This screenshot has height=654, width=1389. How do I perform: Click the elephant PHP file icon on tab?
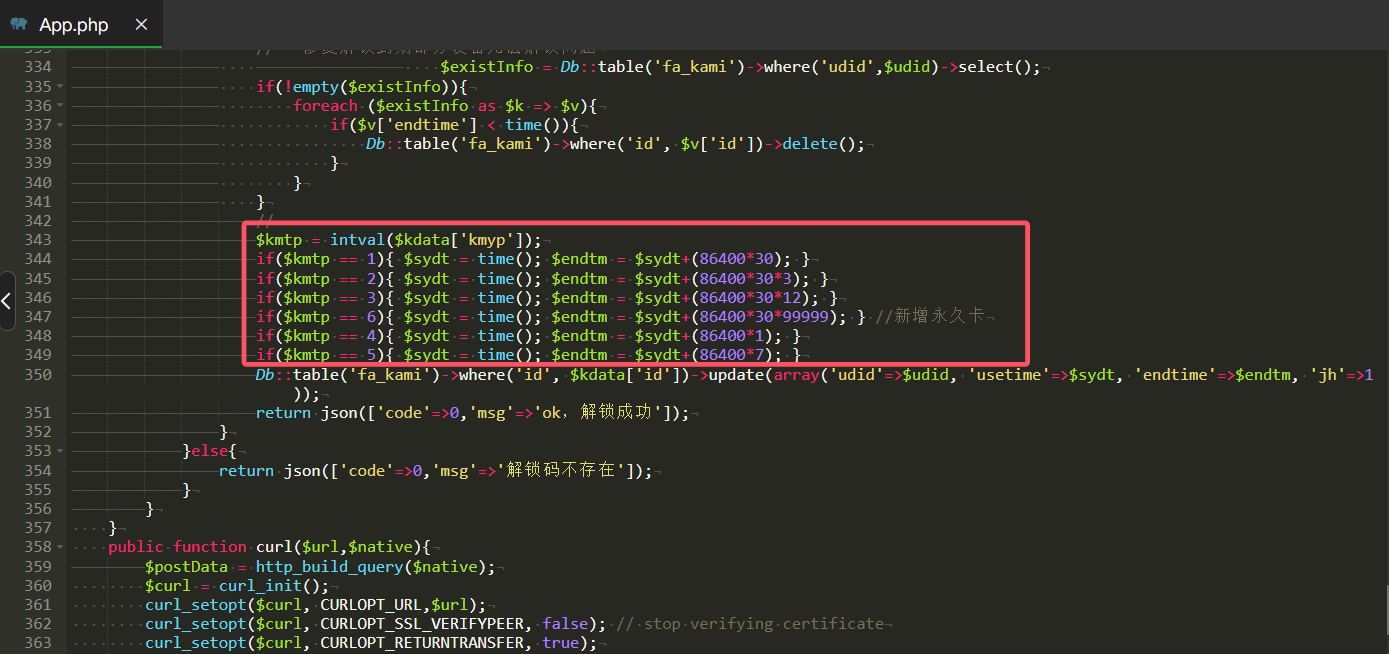pos(19,25)
